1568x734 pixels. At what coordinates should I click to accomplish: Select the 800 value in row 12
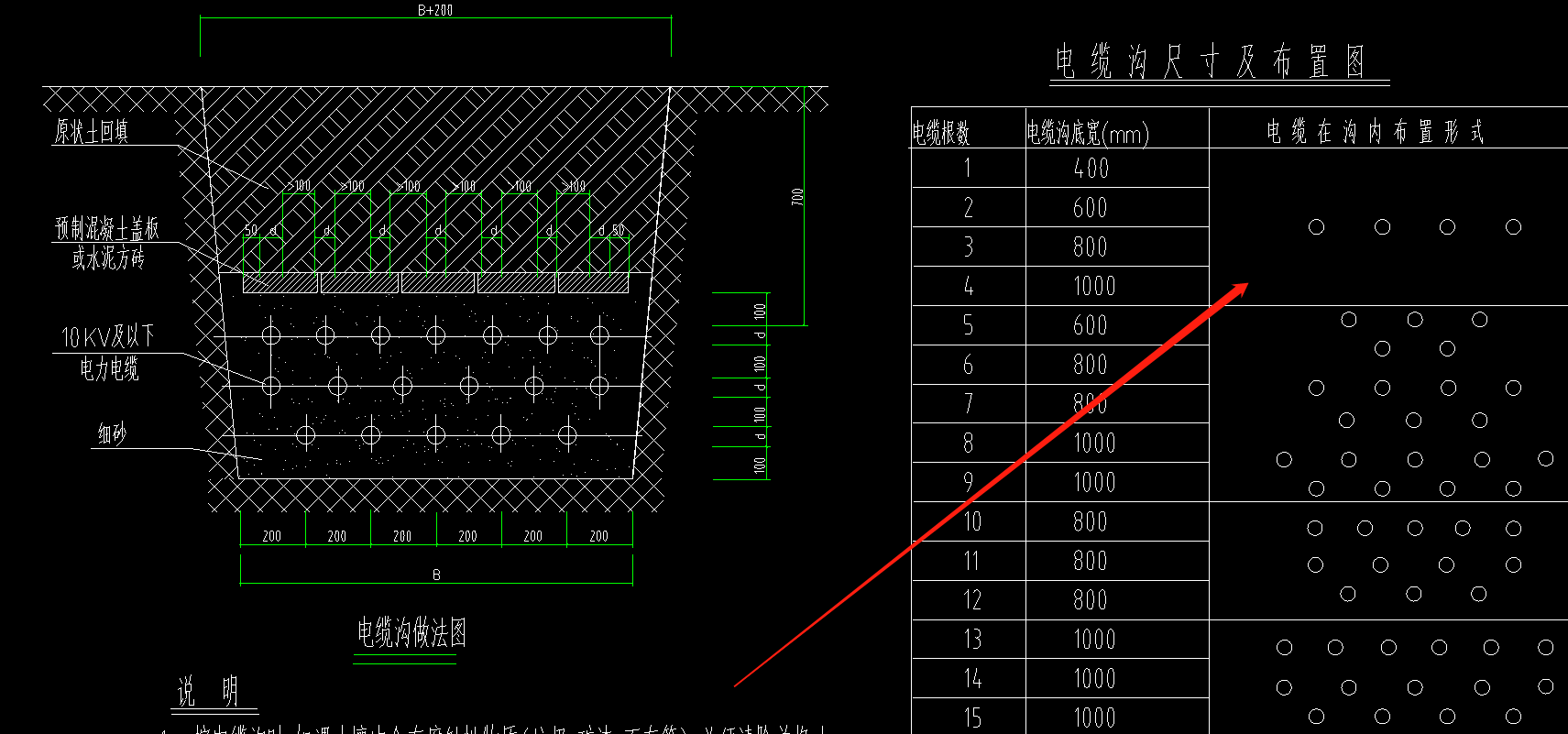pos(1091,600)
